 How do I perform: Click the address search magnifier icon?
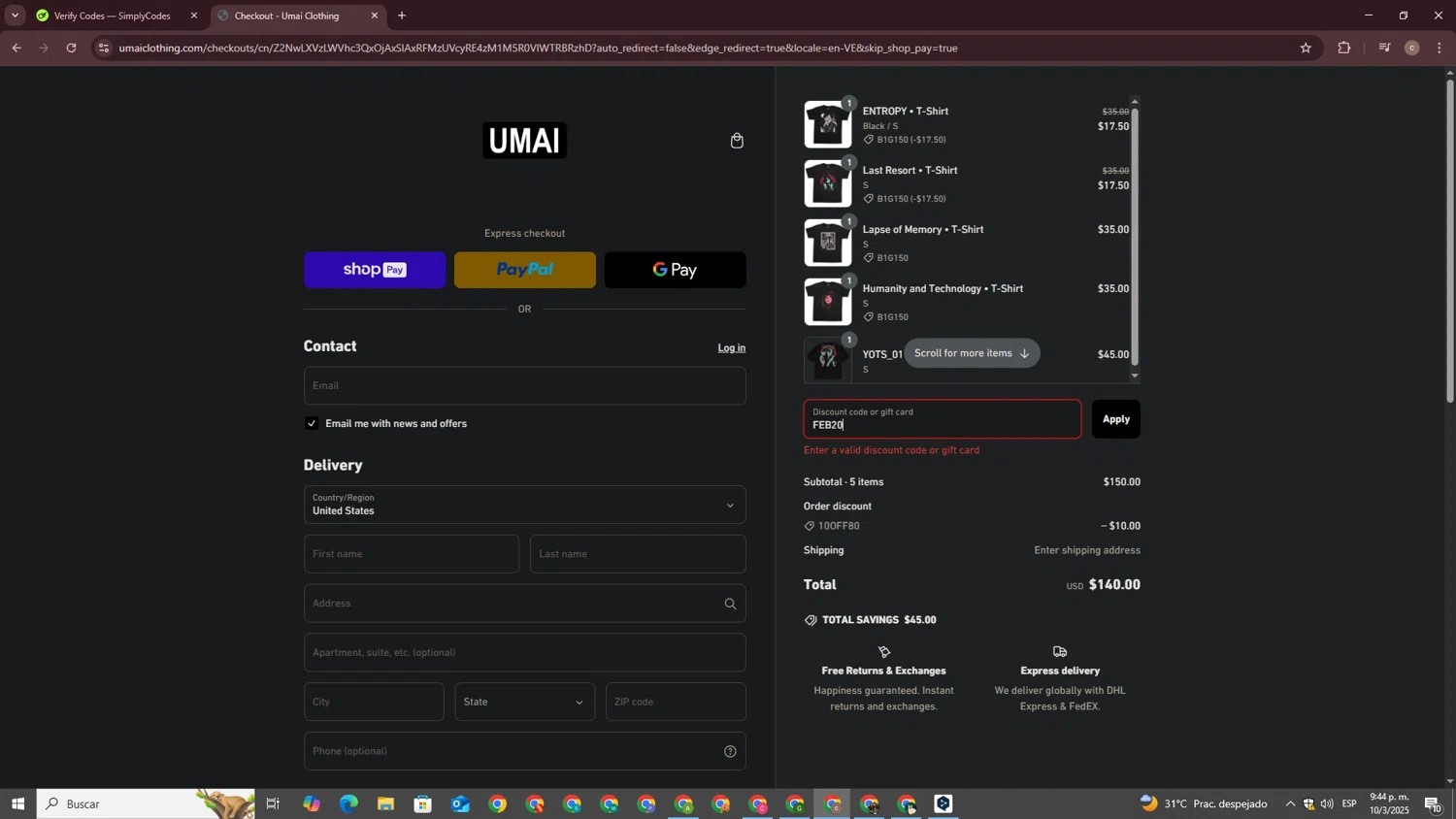[730, 604]
